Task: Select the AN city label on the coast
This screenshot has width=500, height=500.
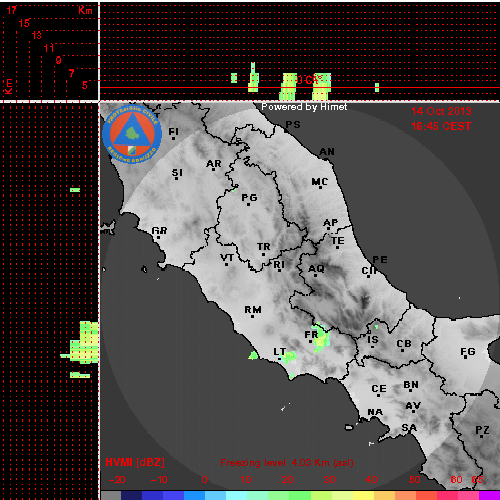Action: pos(327,152)
